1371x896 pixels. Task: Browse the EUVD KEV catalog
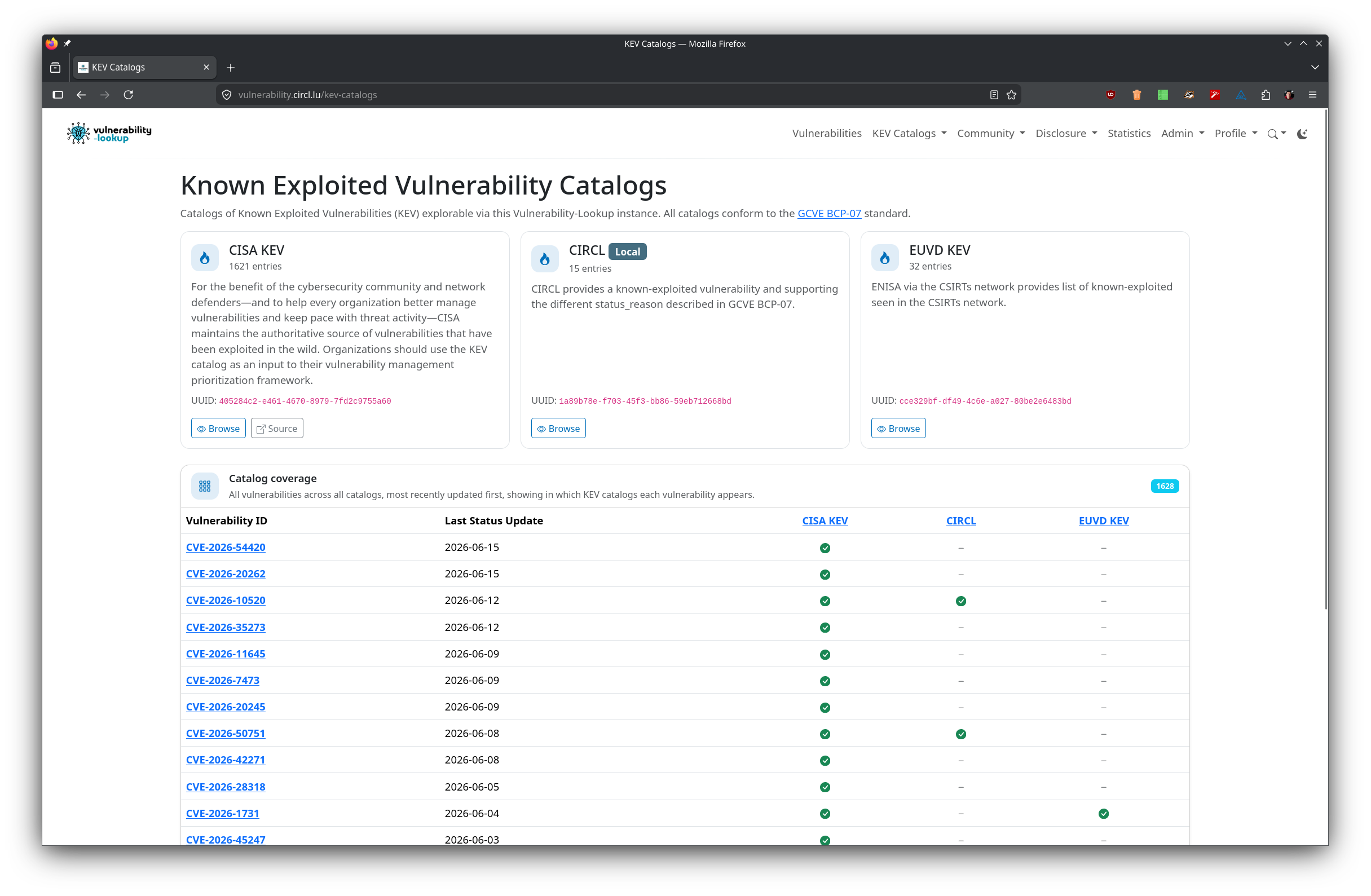[x=898, y=429]
